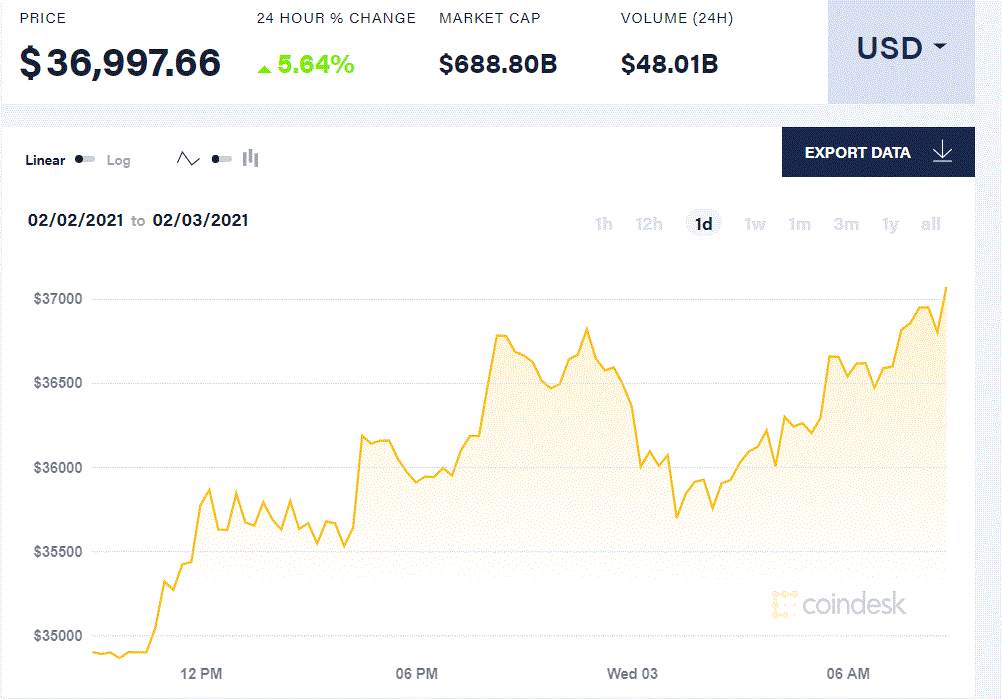Click the Export Data button
Screen dimensions: 1002x699
[878, 152]
